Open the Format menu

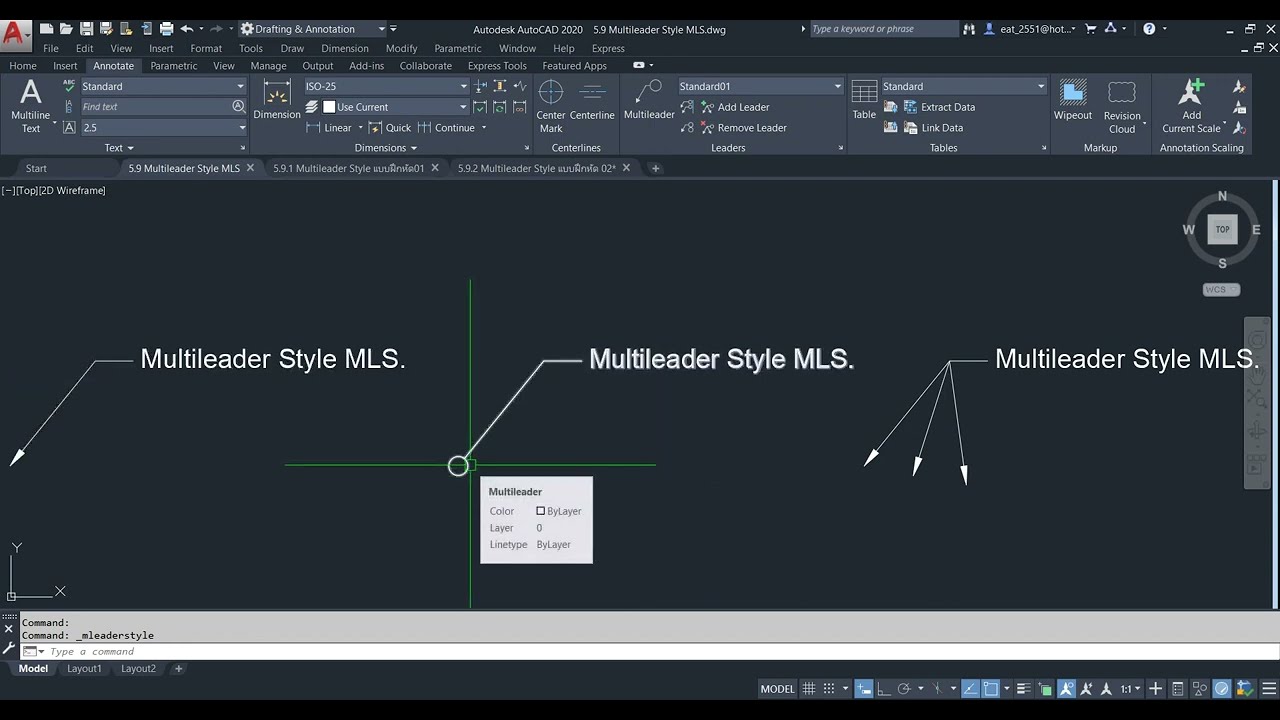(x=206, y=48)
